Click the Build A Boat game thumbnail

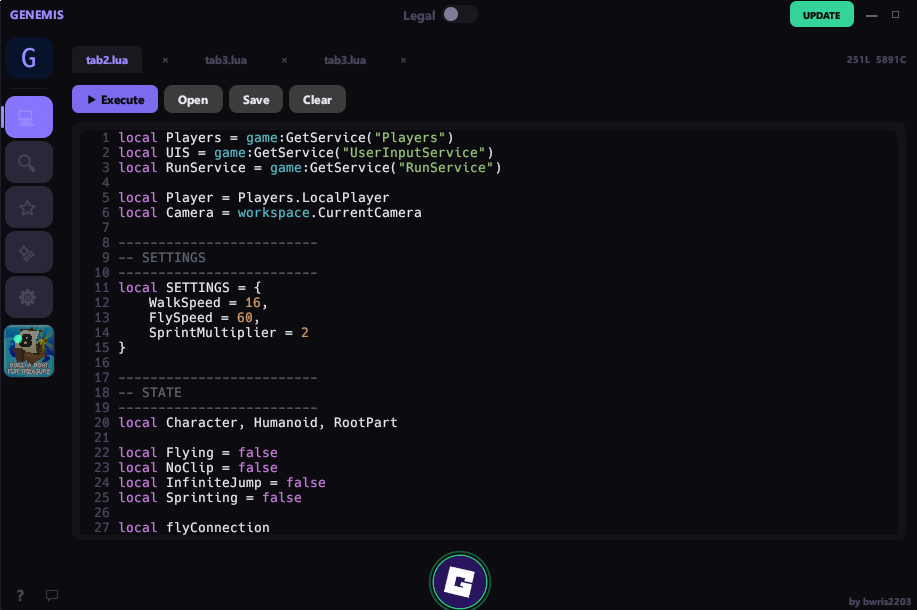click(29, 351)
